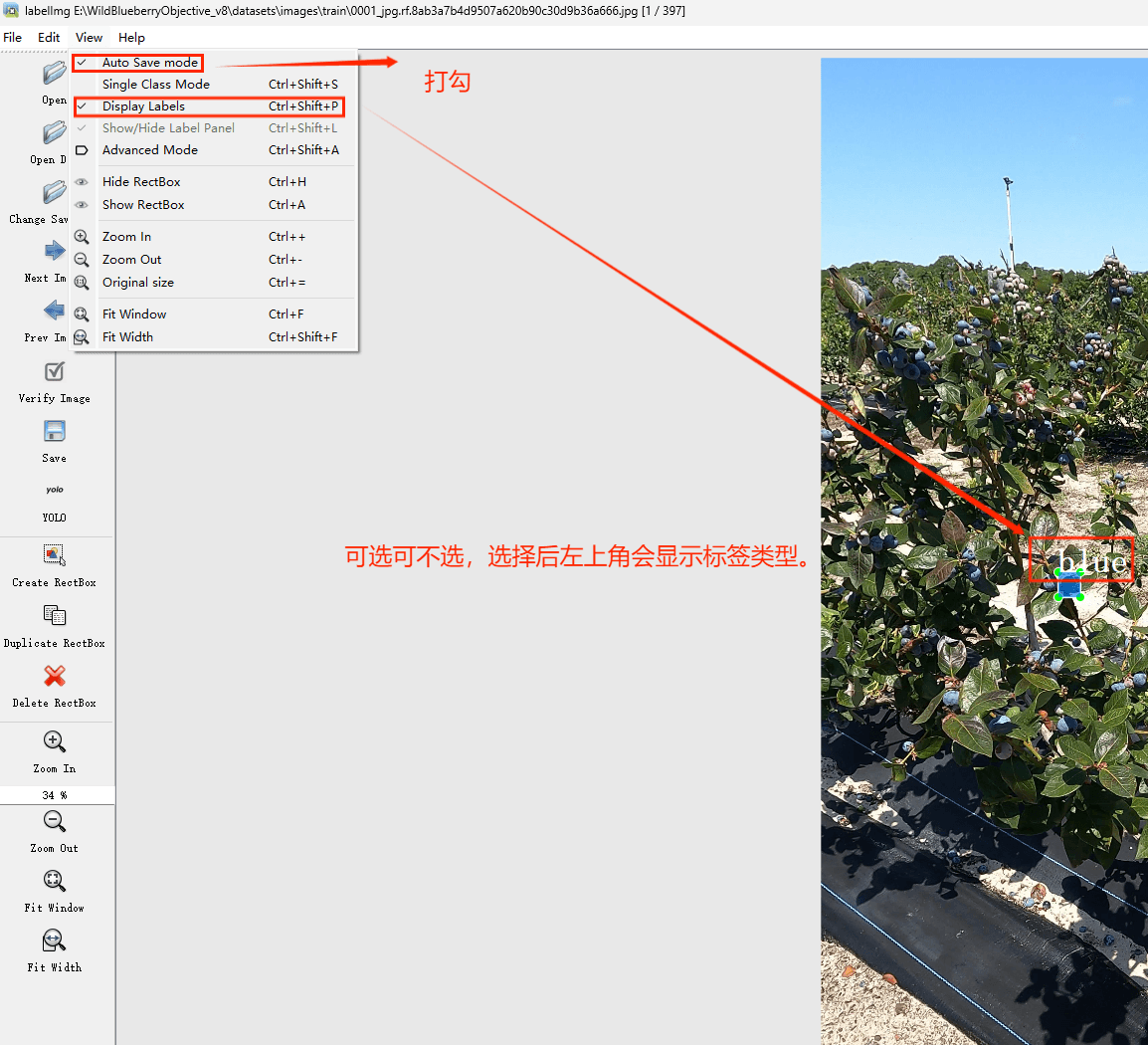Enable Single Class Mode option
Image resolution: width=1148 pixels, height=1045 pixels.
click(156, 85)
